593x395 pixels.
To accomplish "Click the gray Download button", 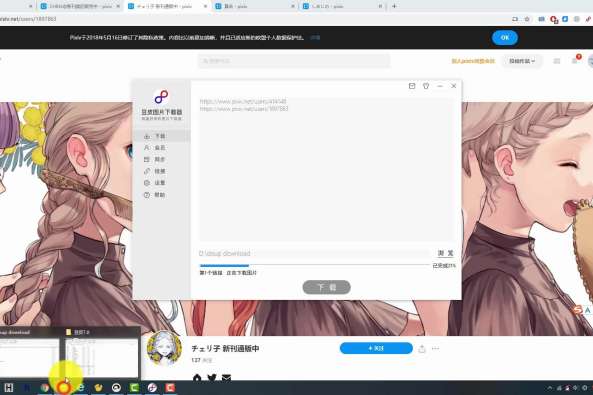I will 326,287.
